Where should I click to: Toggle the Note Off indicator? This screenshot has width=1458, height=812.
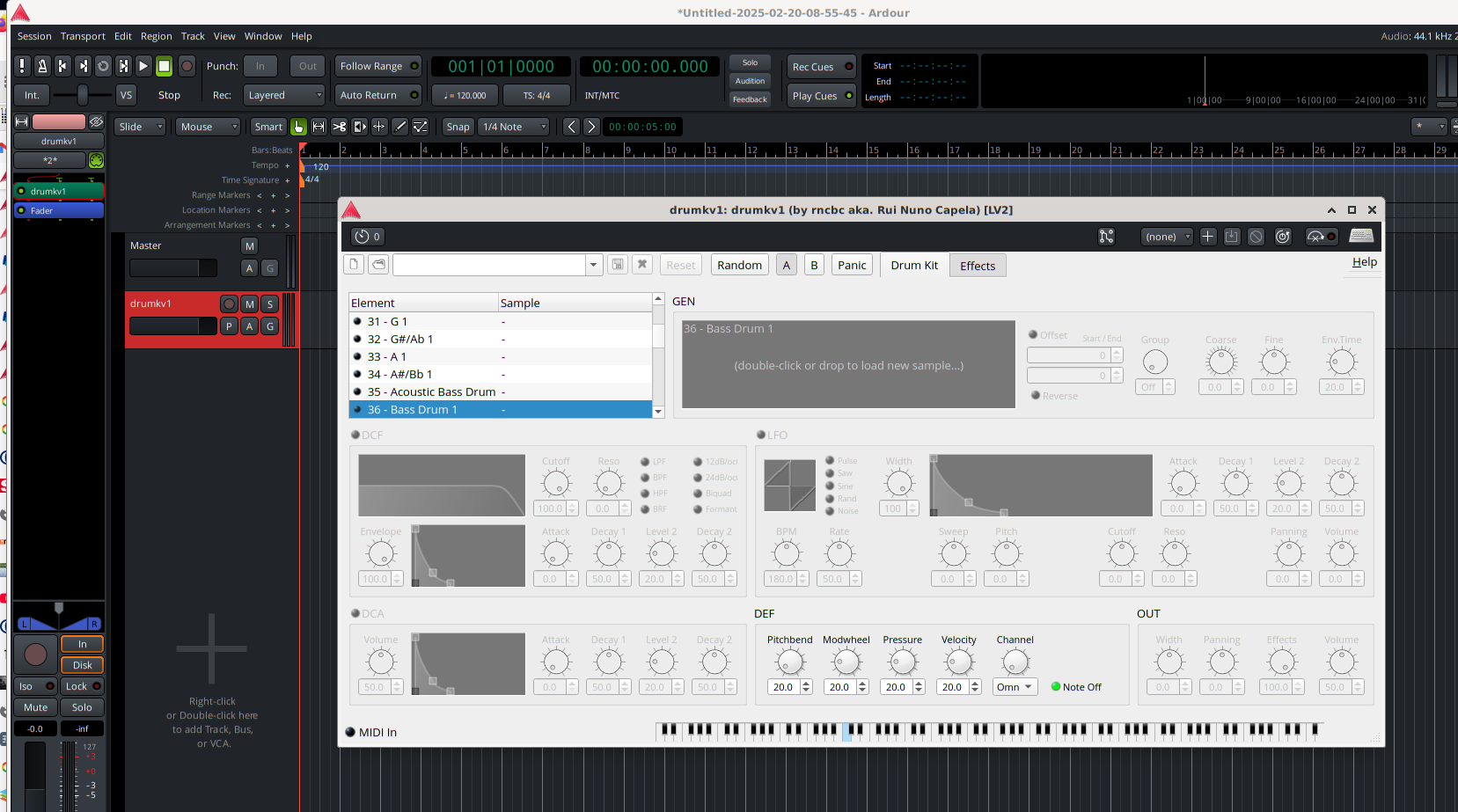coord(1056,687)
